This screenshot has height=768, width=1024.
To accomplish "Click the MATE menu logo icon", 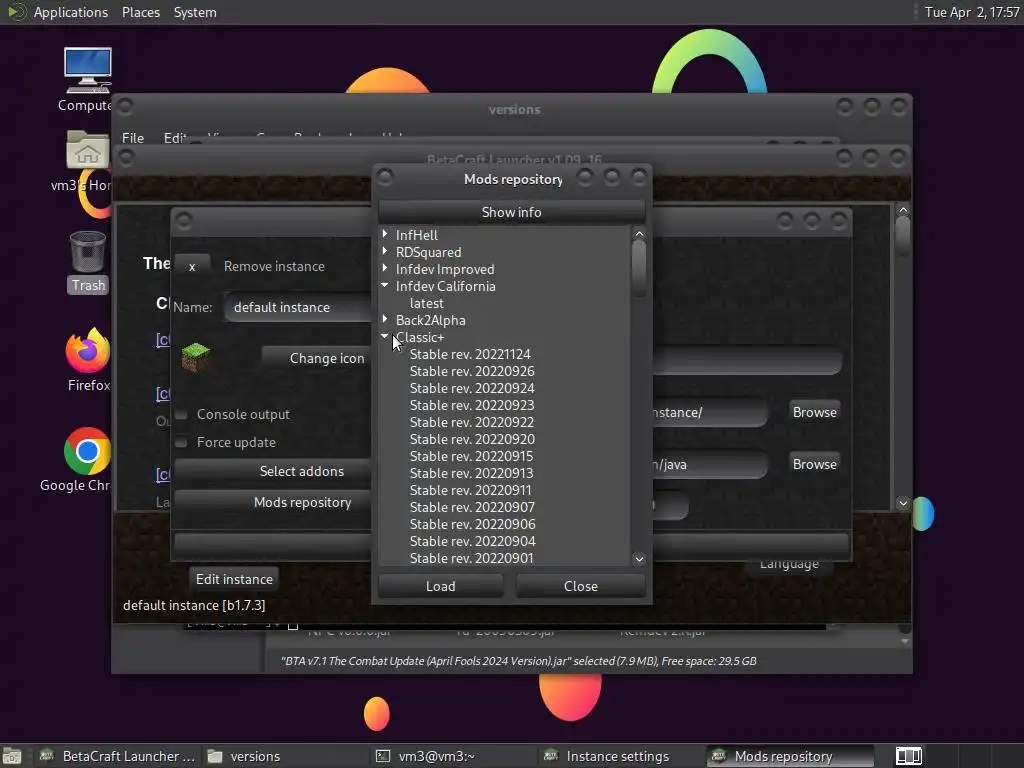I will pos(16,12).
